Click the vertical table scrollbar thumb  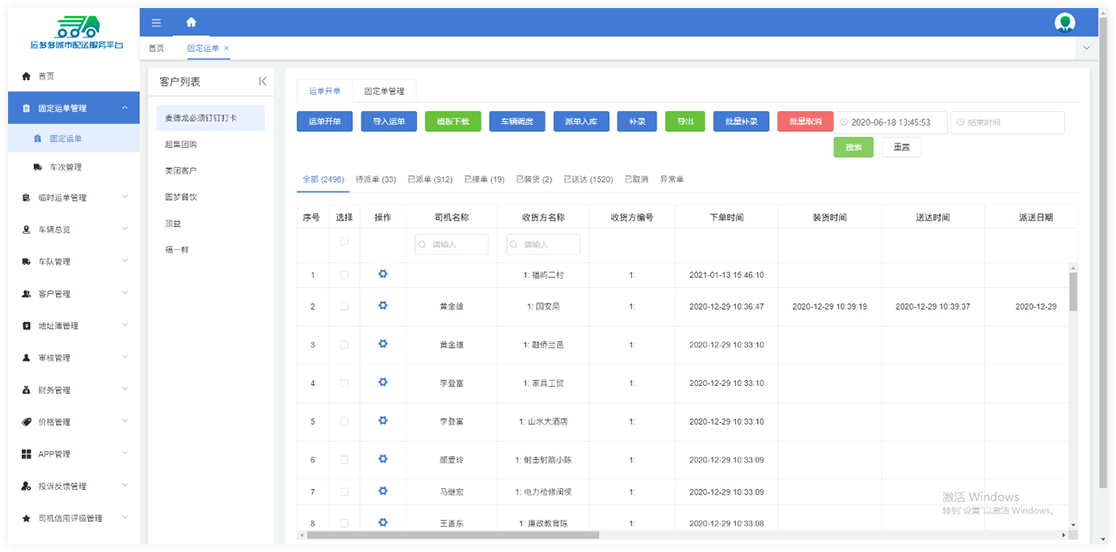point(1073,292)
